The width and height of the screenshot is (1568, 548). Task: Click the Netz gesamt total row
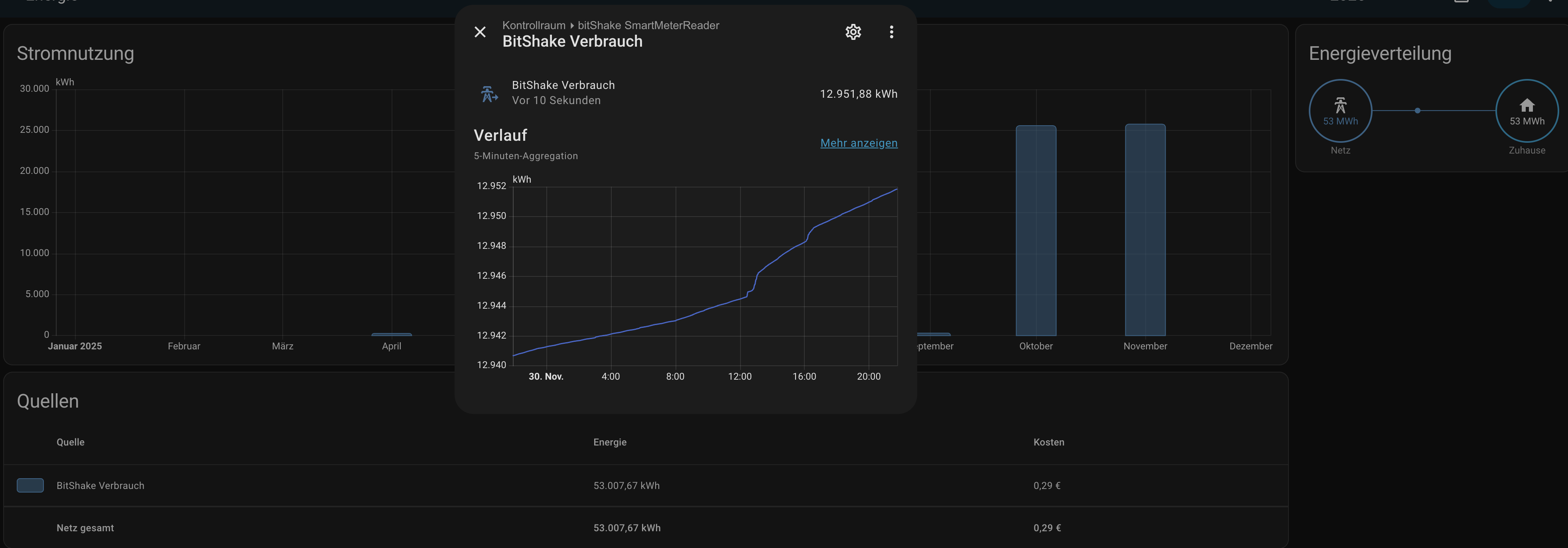[x=85, y=528]
